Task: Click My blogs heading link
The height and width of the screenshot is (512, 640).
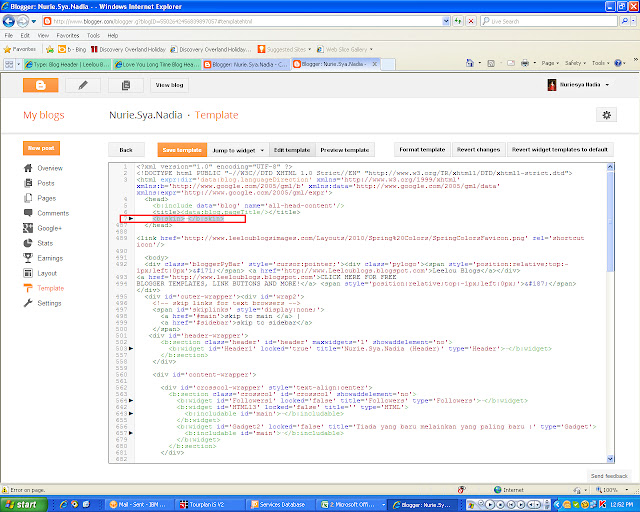Action: [x=44, y=115]
